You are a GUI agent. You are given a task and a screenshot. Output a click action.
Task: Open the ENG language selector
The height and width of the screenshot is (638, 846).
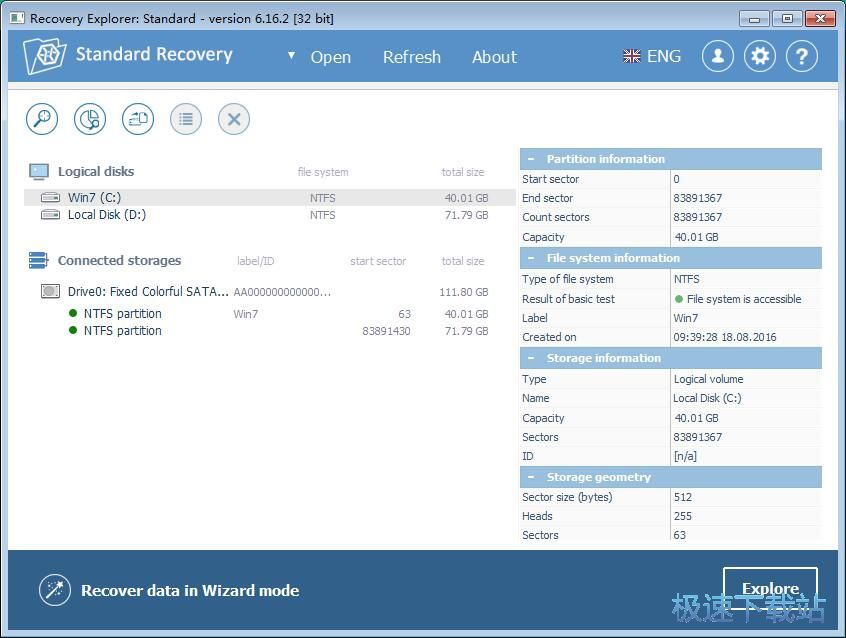651,57
